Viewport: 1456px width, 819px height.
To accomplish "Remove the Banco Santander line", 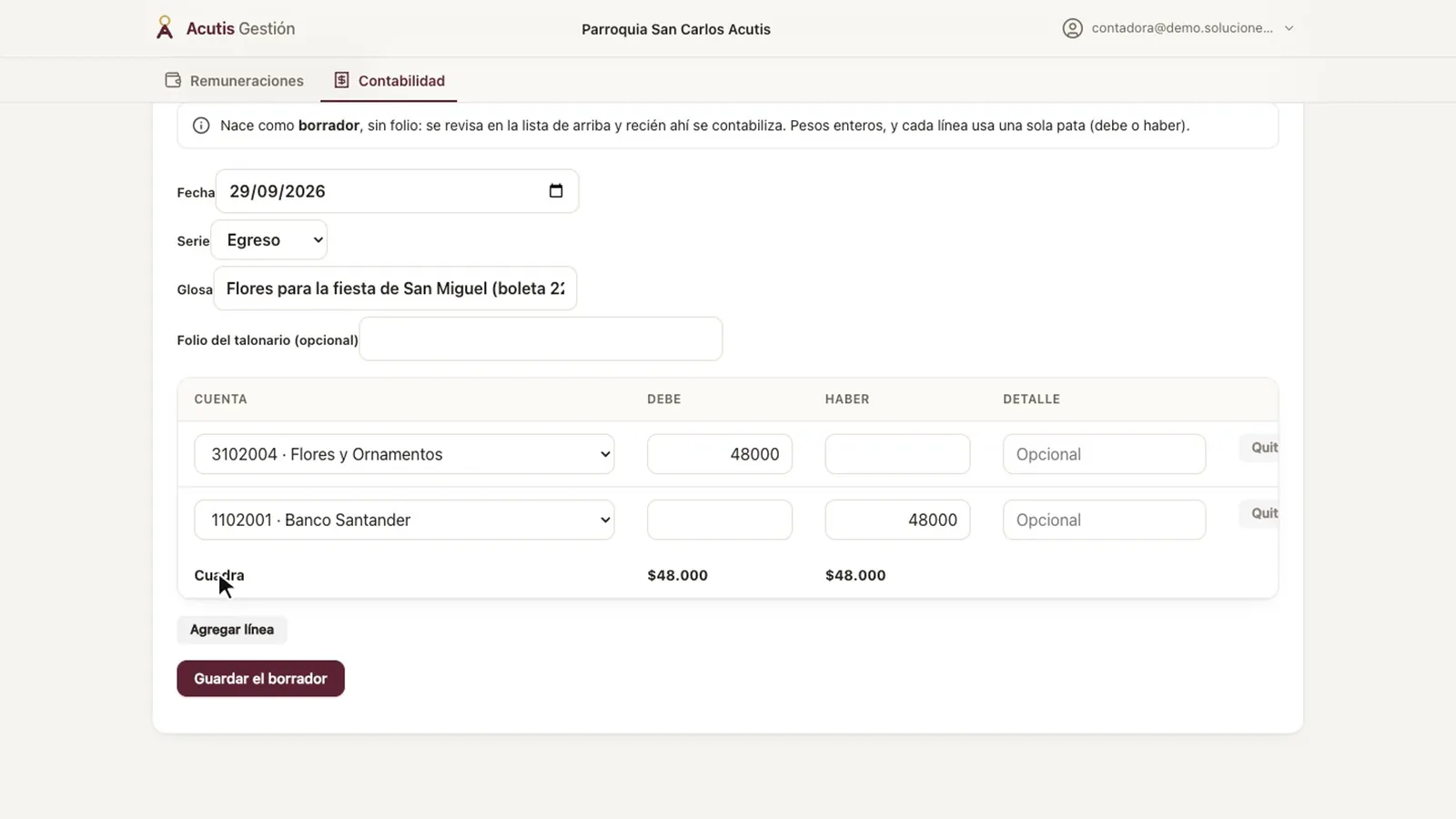I will tap(1259, 513).
